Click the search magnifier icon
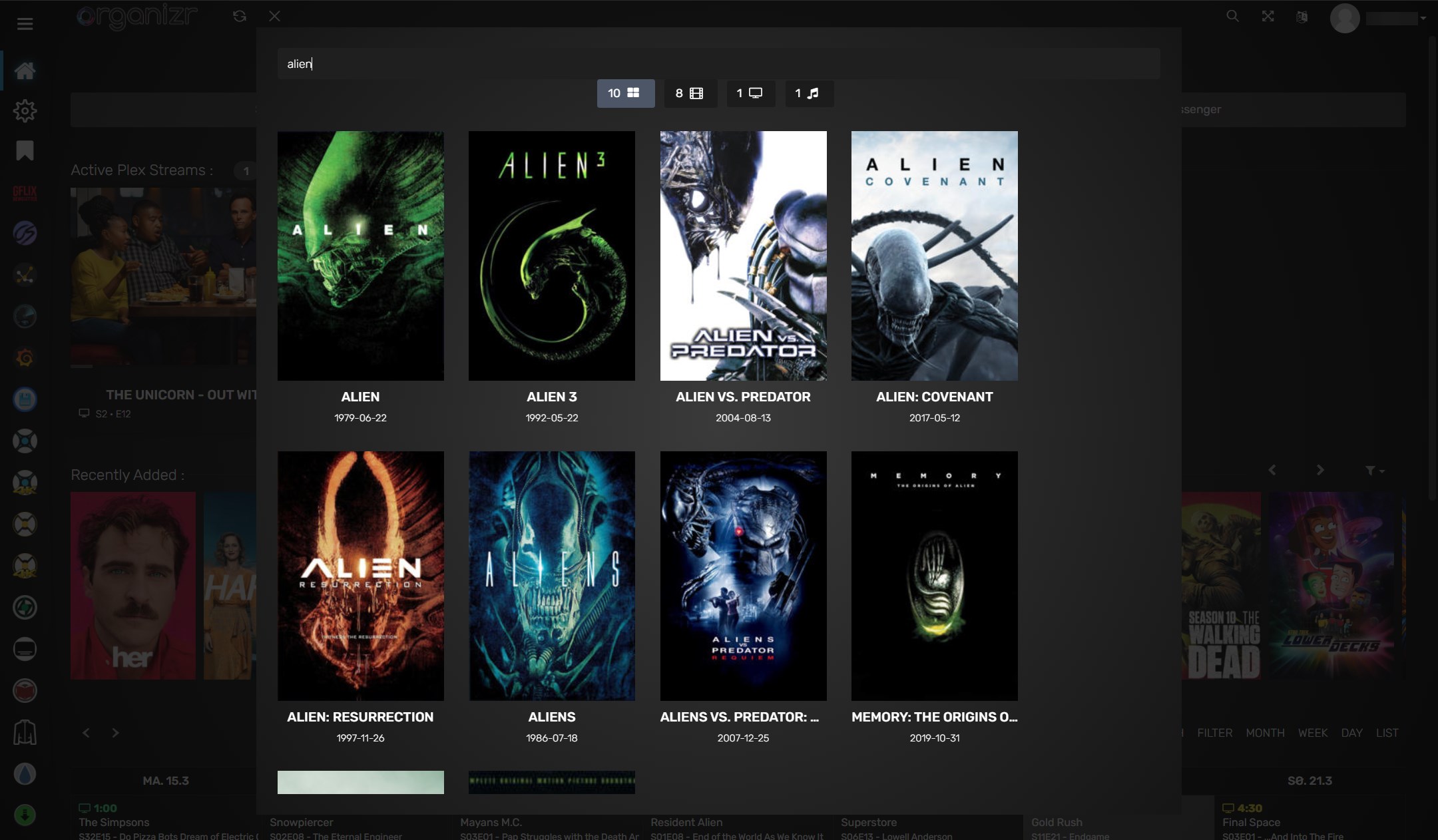 [1232, 17]
